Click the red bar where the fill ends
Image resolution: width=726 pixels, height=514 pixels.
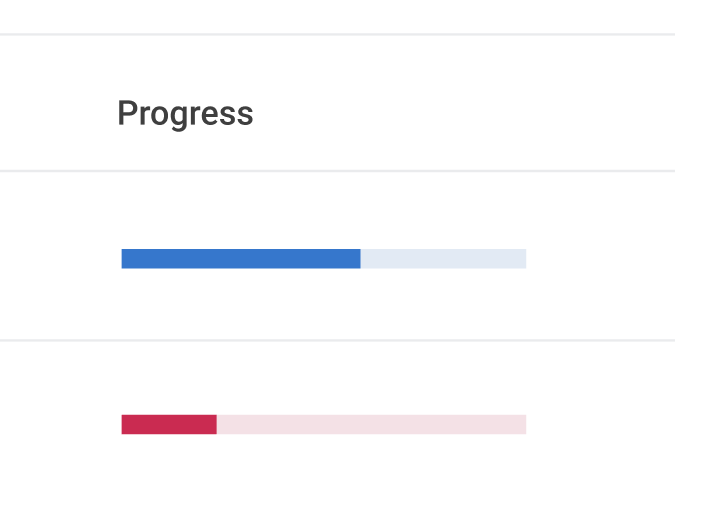(217, 424)
